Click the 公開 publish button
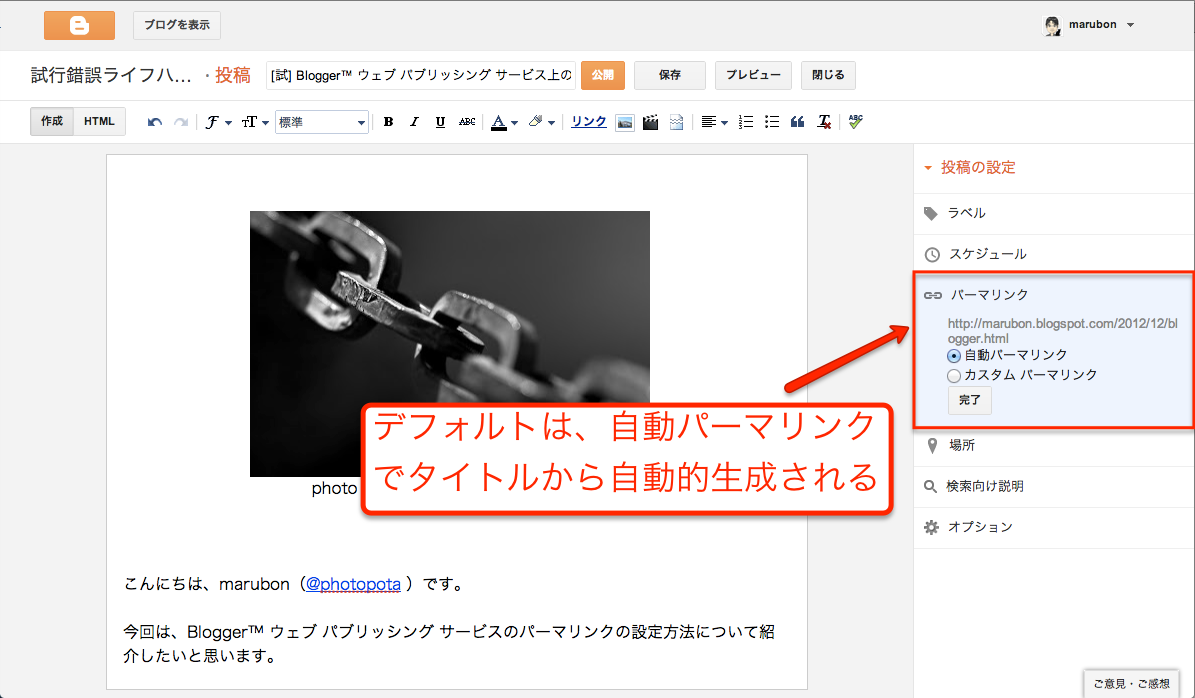The image size is (1195, 698). coord(603,75)
